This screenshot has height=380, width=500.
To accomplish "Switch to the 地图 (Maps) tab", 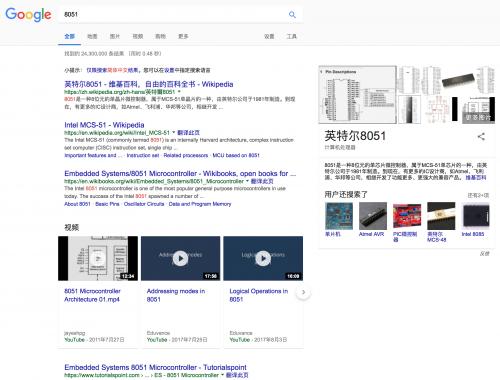I will (x=92, y=36).
